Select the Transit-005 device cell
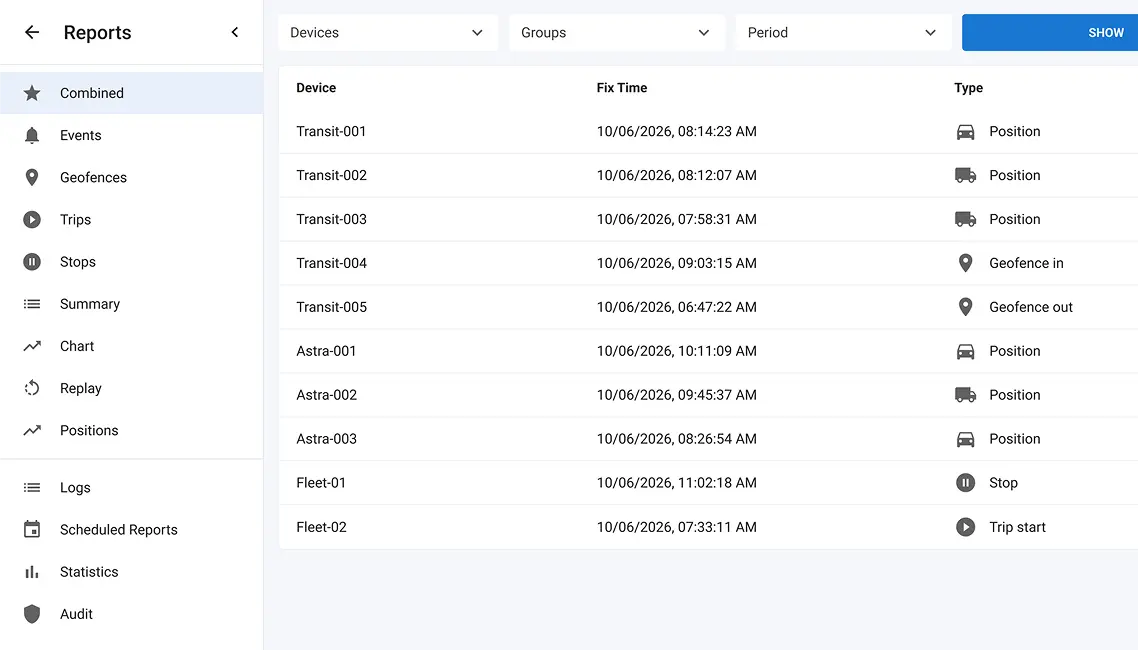Viewport: 1138px width, 650px height. pyautogui.click(x=332, y=307)
